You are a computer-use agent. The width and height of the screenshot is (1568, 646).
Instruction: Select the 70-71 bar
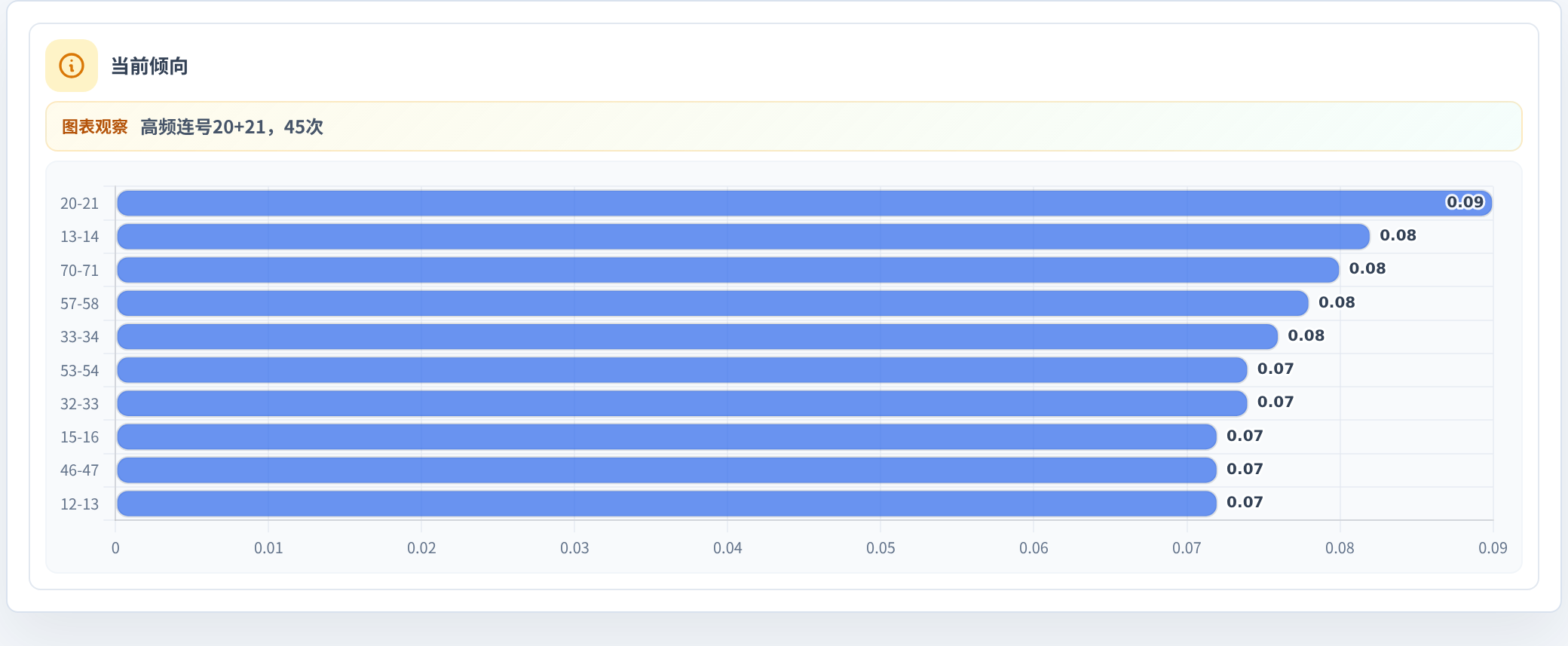click(x=728, y=270)
